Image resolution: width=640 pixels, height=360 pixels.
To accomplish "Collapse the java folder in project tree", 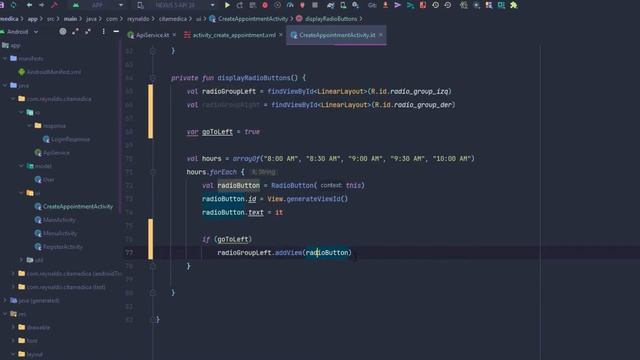I will [x=5, y=85].
